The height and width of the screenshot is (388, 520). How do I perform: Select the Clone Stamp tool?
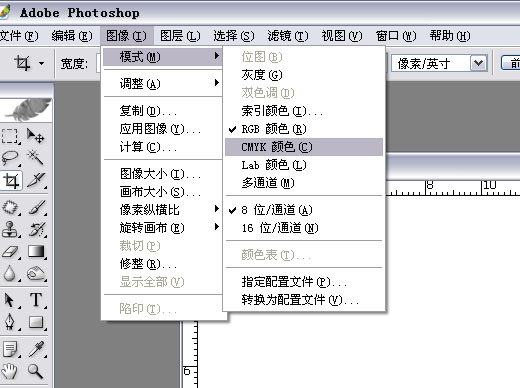(x=10, y=230)
